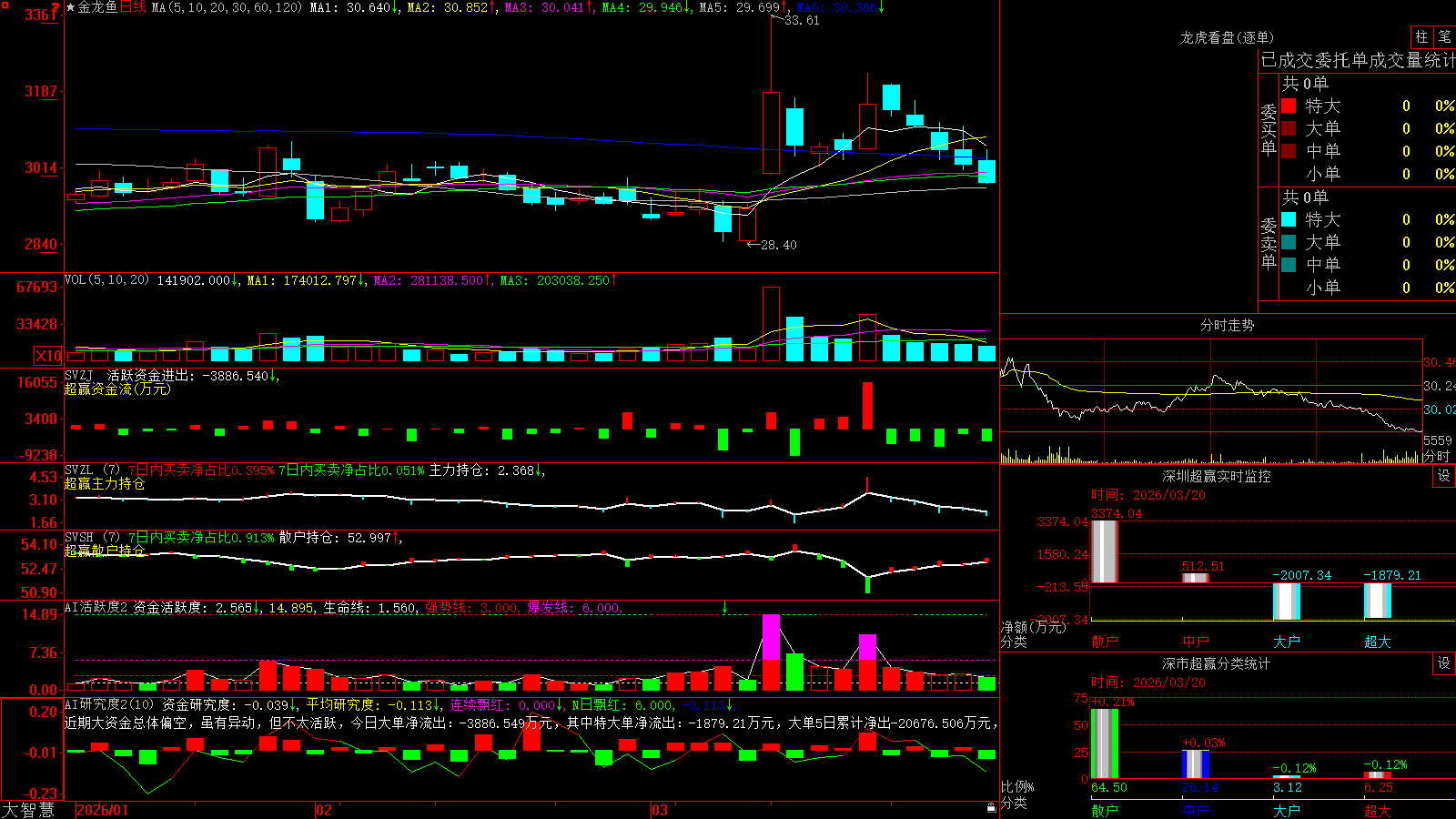The height and width of the screenshot is (819, 1456).
Task: Select the 26.14 中户 bar in 深市超赢分类统计
Action: 1196,764
